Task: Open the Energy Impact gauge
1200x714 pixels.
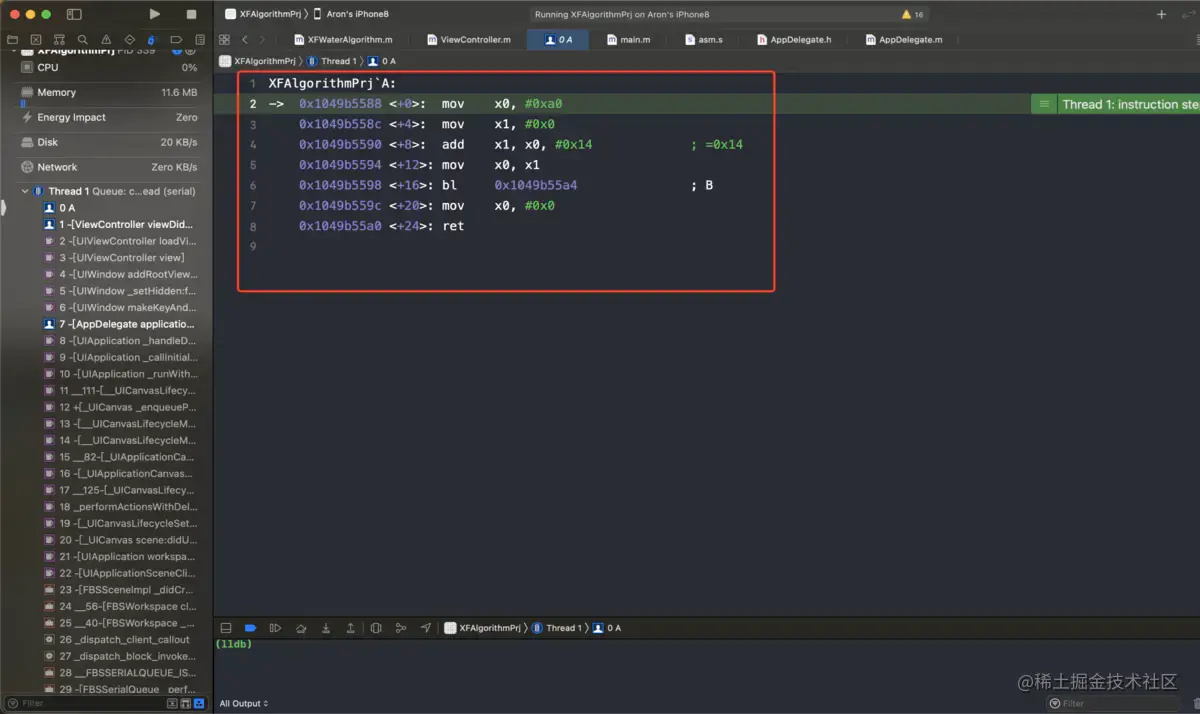Action: pyautogui.click(x=110, y=117)
